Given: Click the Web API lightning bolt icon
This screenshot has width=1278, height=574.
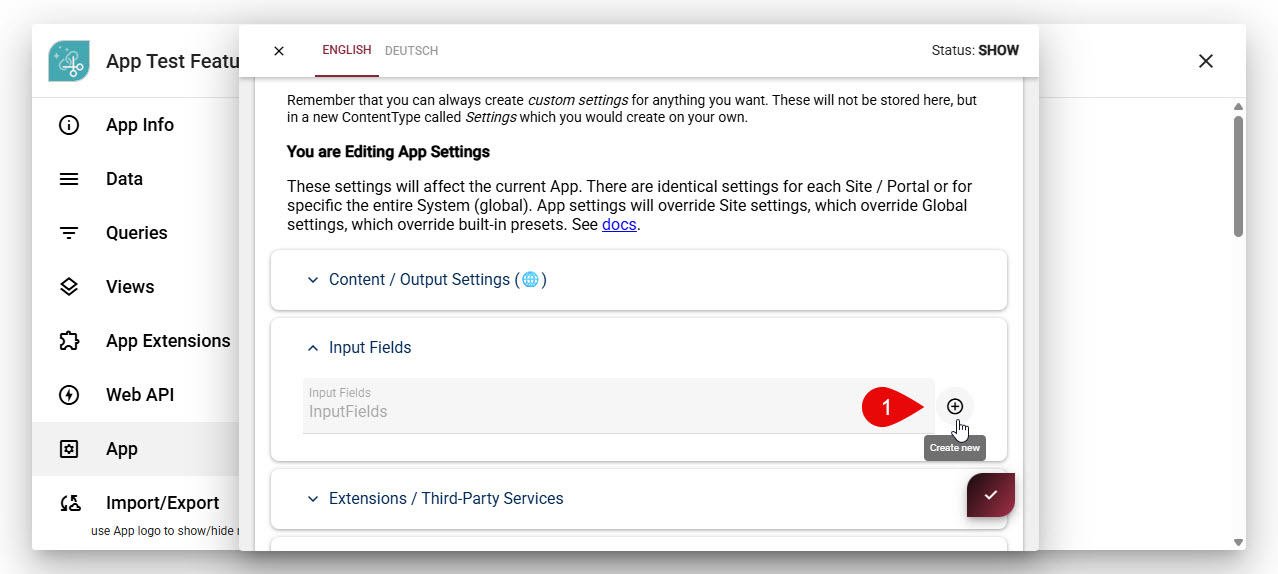Looking at the screenshot, I should tap(69, 395).
